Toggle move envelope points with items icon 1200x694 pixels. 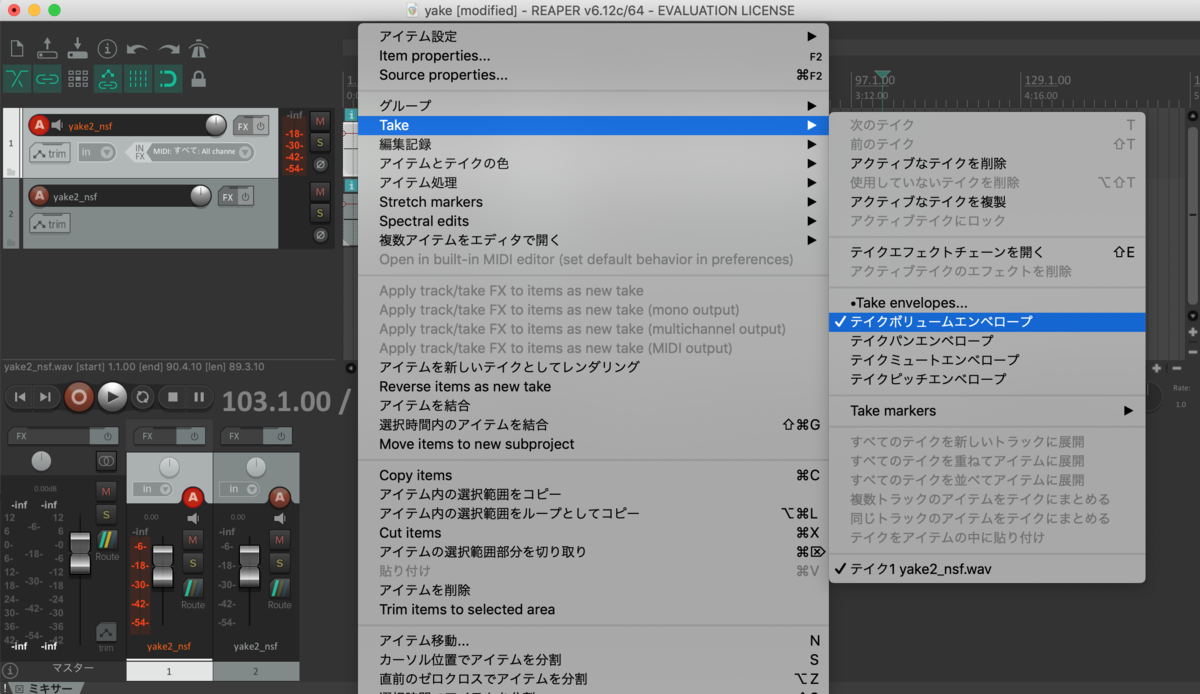click(x=108, y=79)
